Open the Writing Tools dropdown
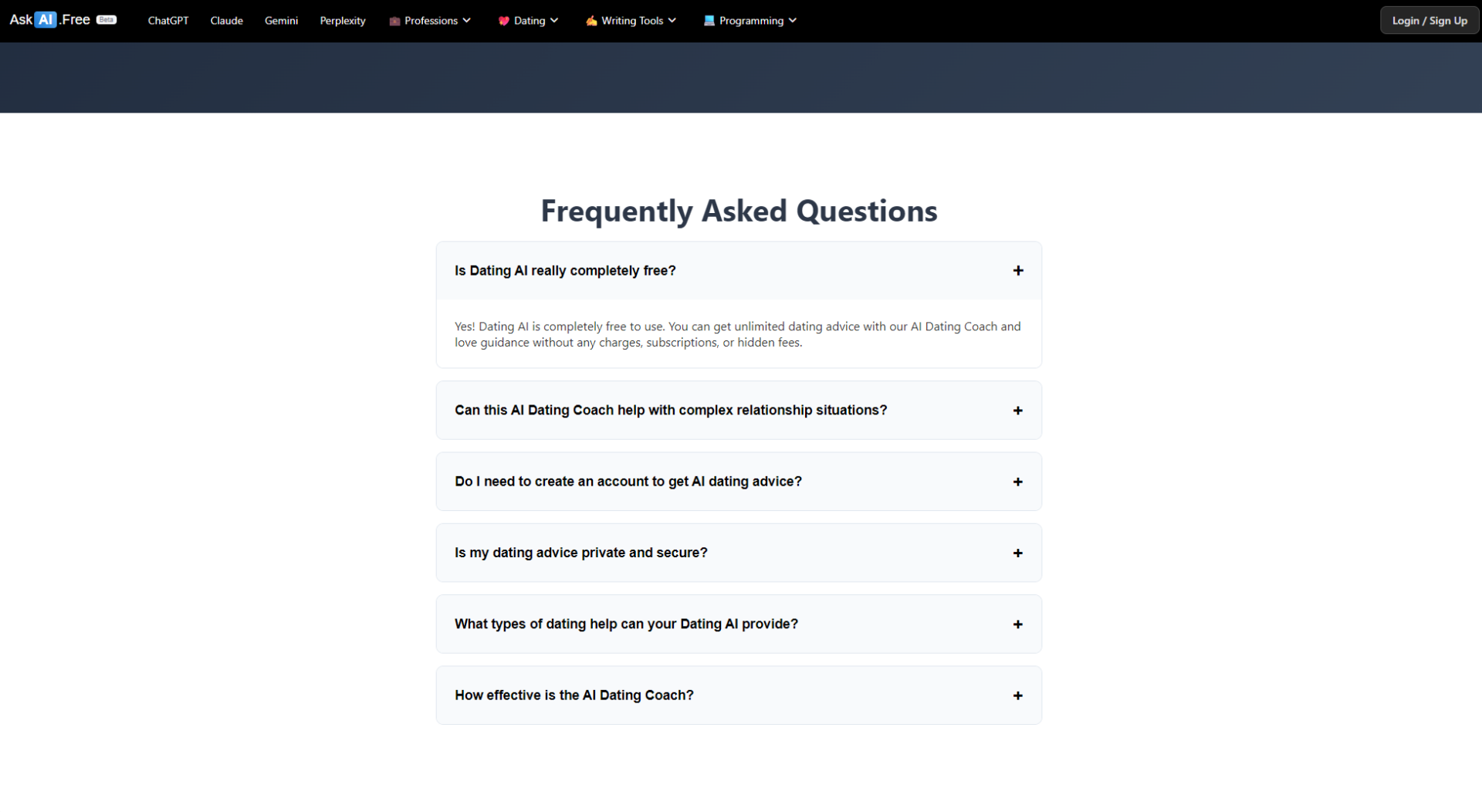This screenshot has height=812, width=1482. click(x=632, y=21)
